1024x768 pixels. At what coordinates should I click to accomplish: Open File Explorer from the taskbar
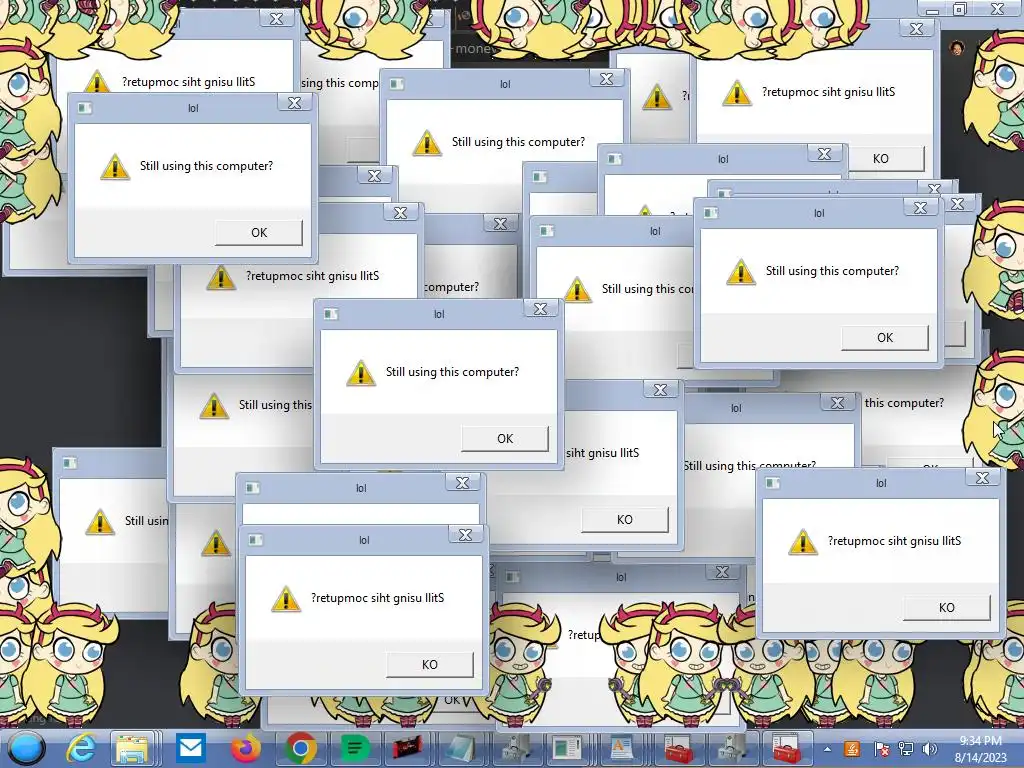(x=133, y=748)
